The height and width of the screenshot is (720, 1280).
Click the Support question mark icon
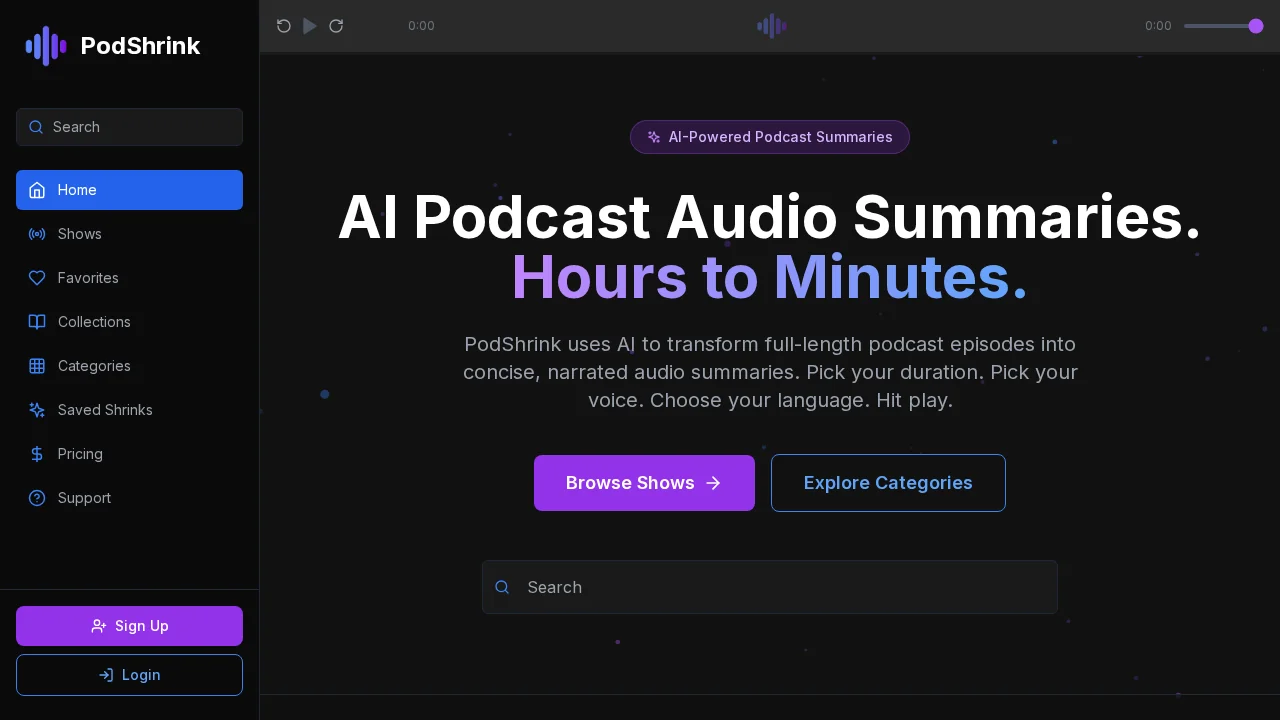(37, 498)
